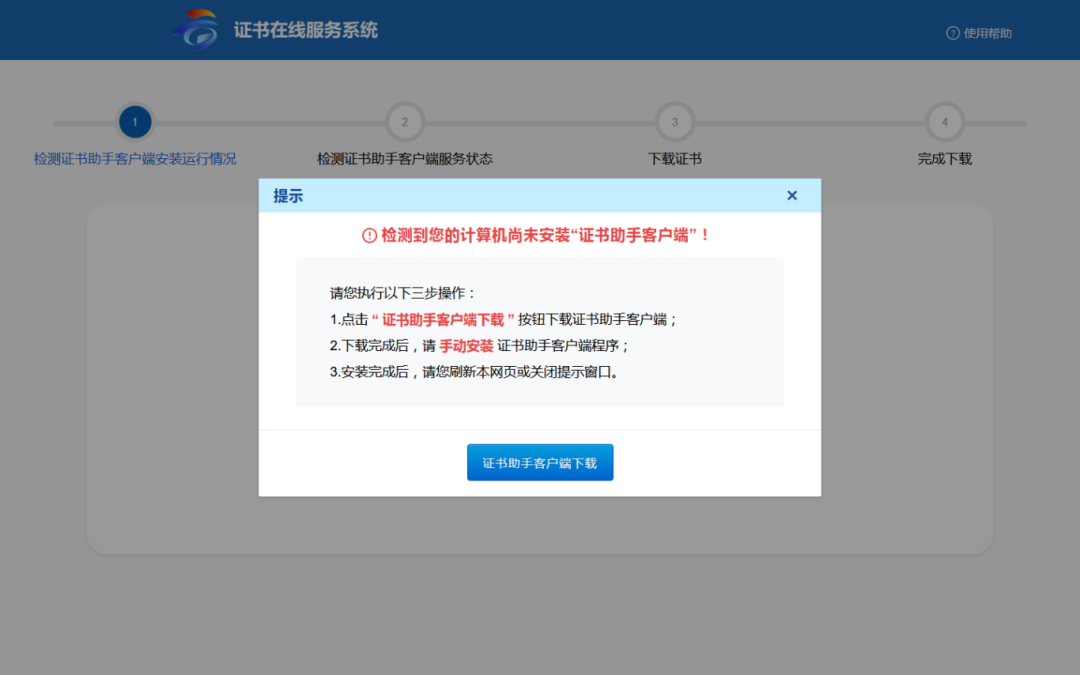This screenshot has width=1080, height=675.
Task: Select step circle 1 in the progress bar
Action: click(x=135, y=121)
